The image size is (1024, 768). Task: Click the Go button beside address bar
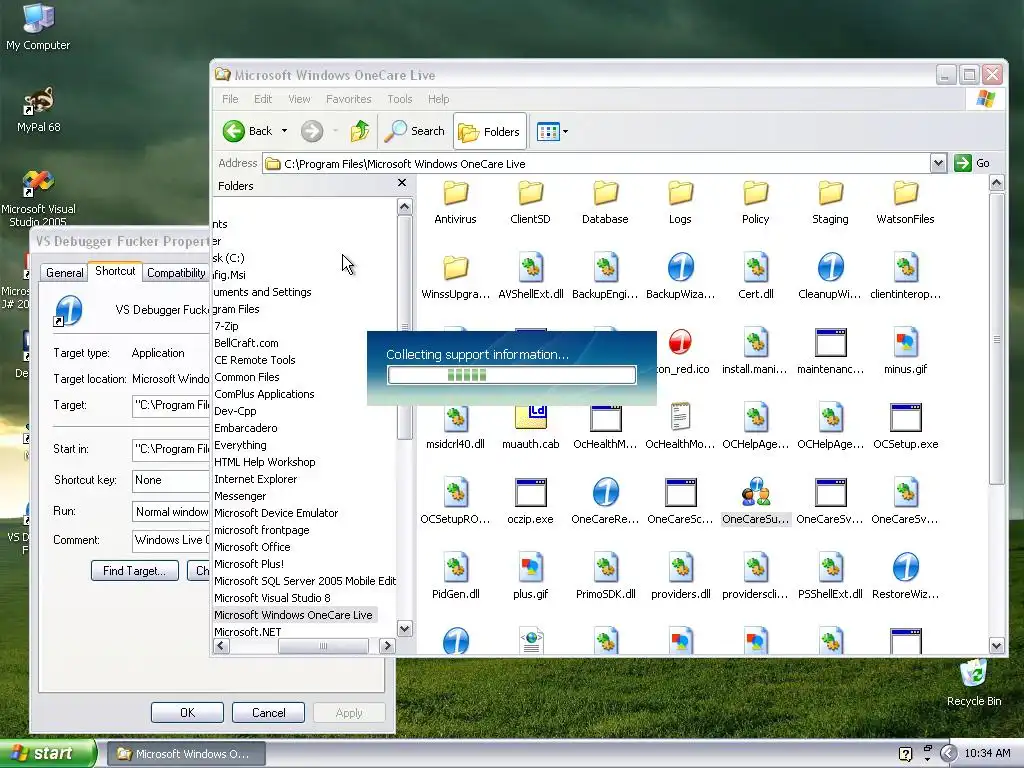[x=972, y=163]
